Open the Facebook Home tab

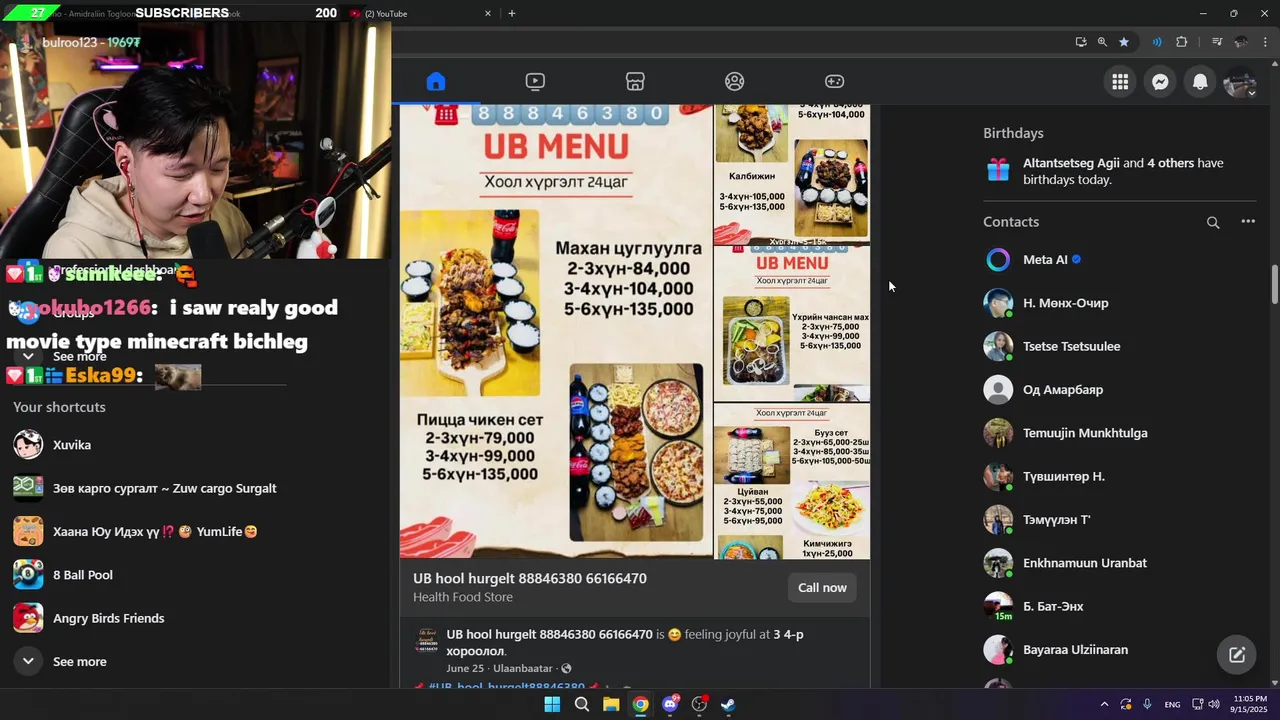click(435, 81)
